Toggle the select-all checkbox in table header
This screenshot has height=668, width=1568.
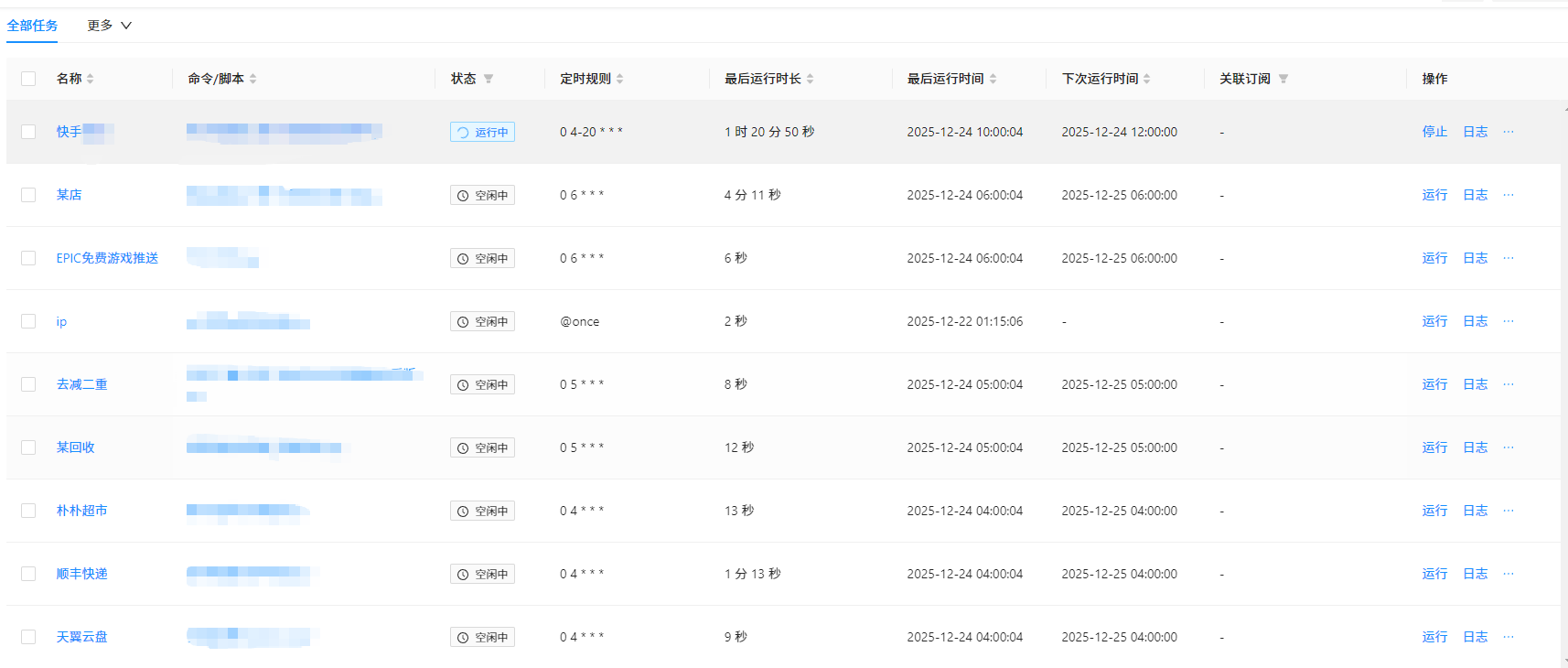(x=28, y=79)
